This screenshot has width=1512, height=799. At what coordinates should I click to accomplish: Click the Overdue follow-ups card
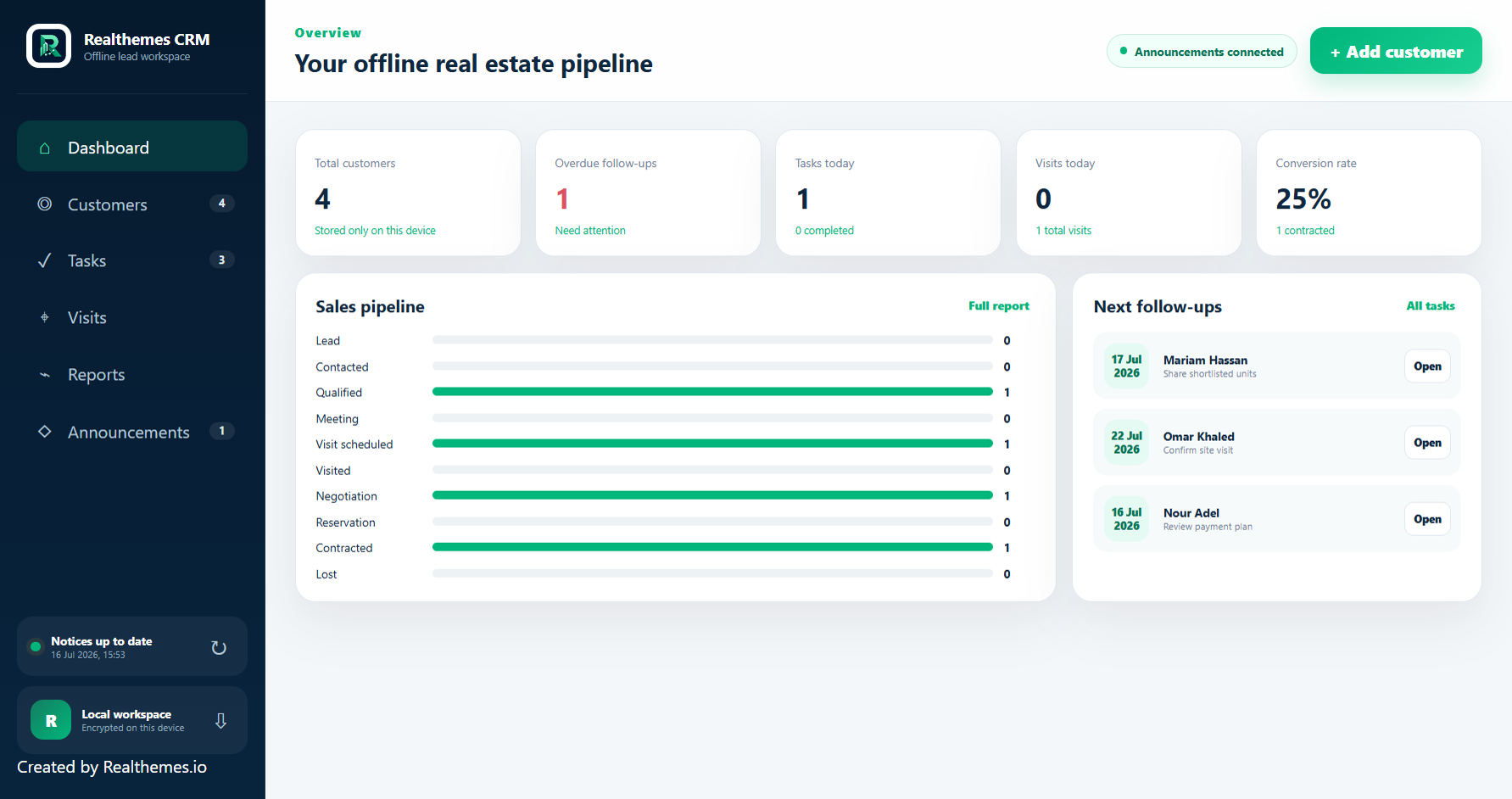[648, 193]
